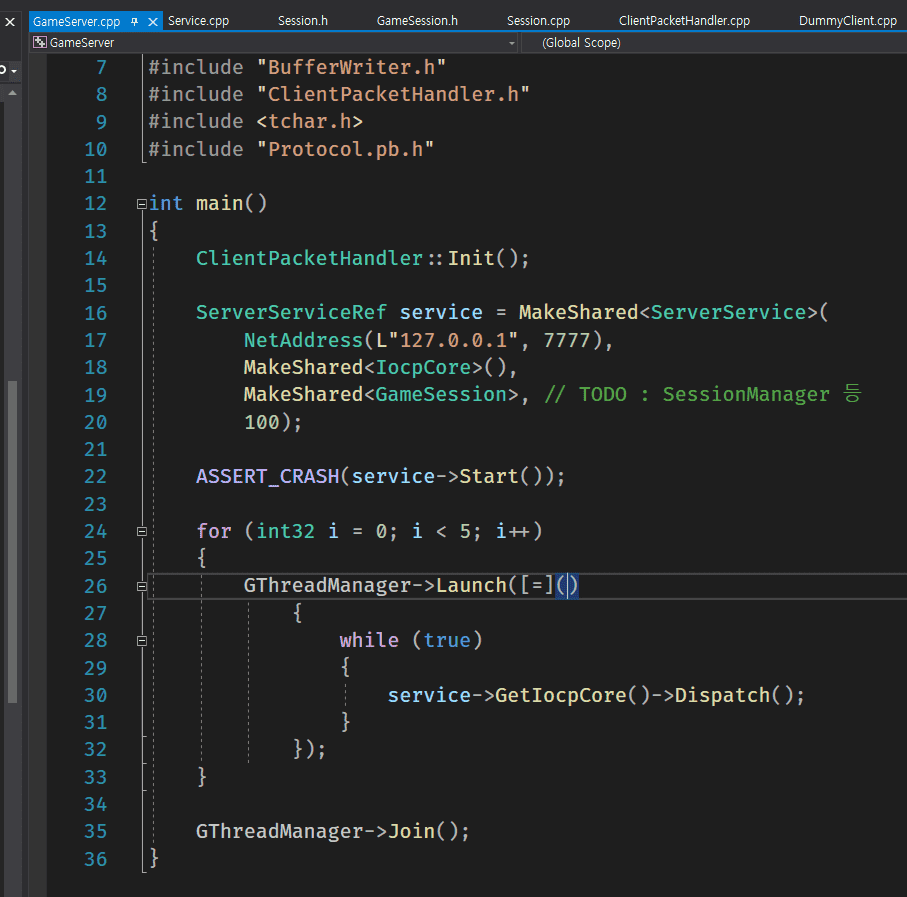907x897 pixels.
Task: Collapse the while (true) block
Action: click(141, 640)
